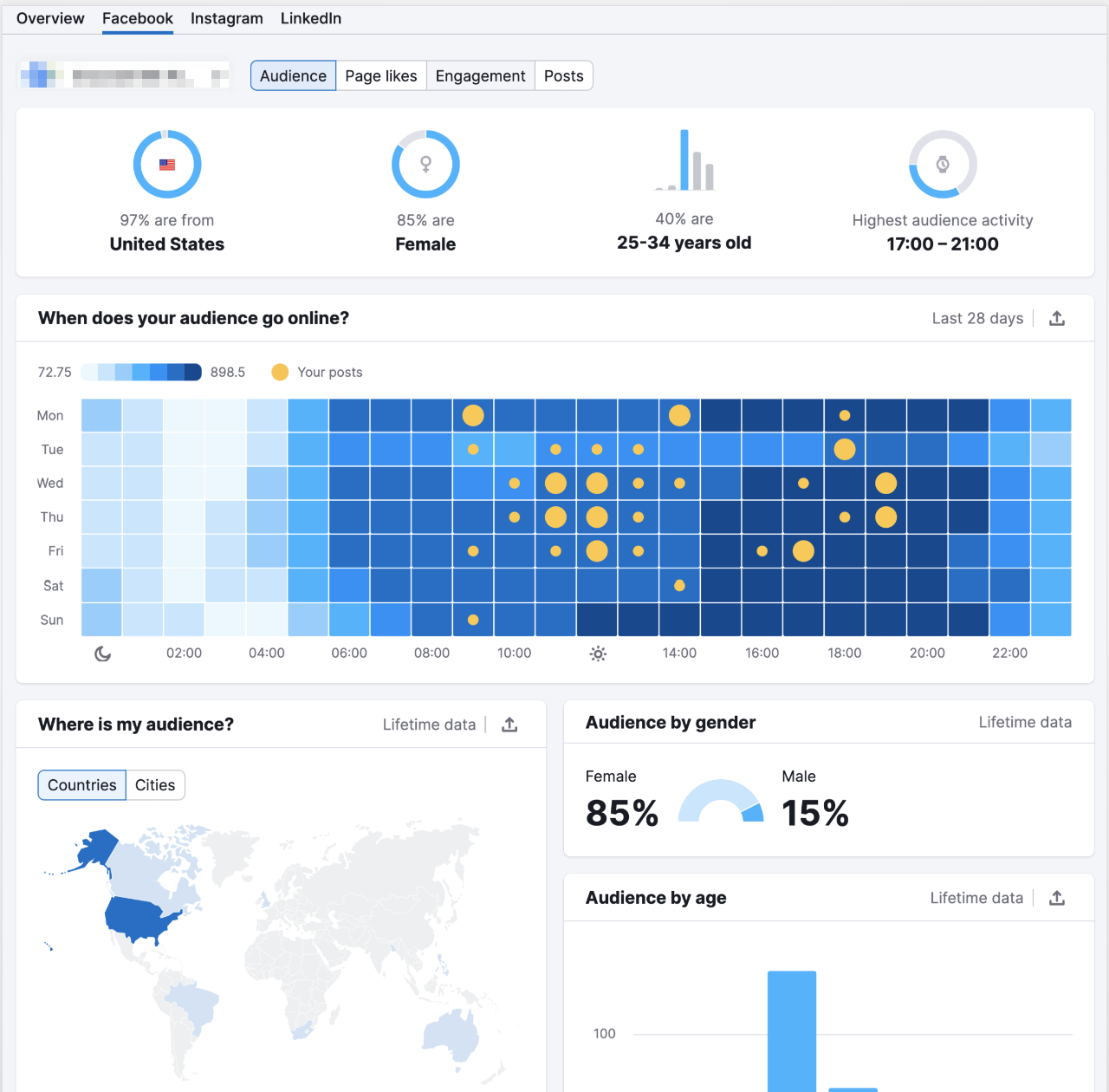Select the Audience segment button
The height and width of the screenshot is (1092, 1109).
click(x=293, y=75)
